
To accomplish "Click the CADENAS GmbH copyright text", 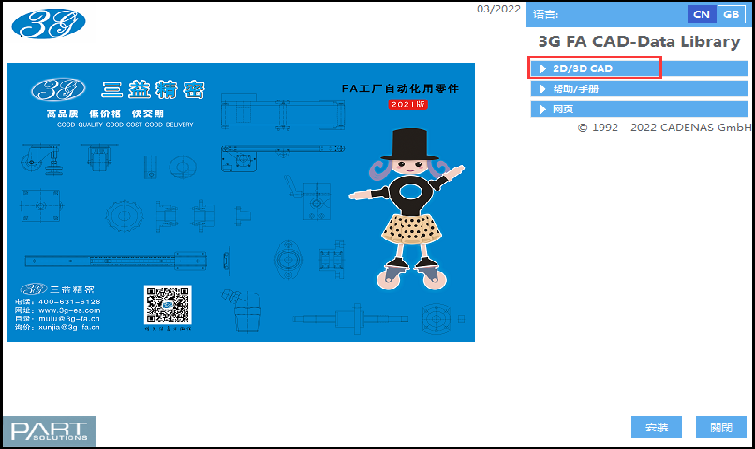I will point(664,127).
